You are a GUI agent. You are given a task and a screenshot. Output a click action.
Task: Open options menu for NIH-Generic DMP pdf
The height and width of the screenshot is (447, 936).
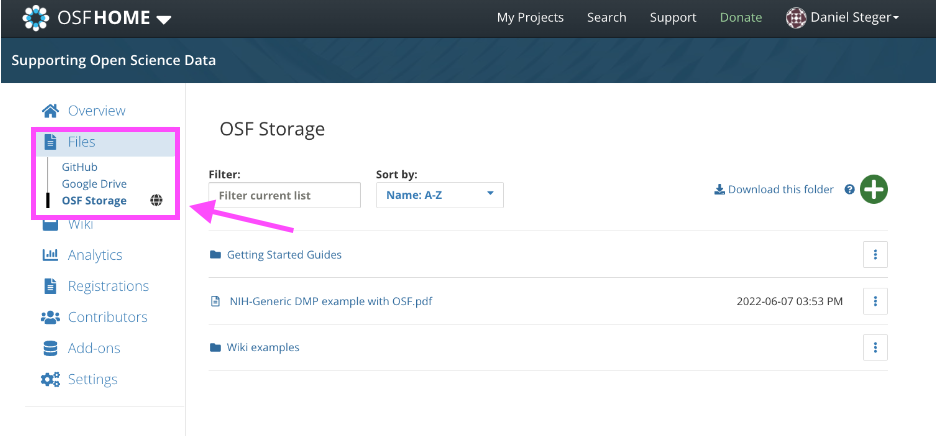tap(875, 301)
